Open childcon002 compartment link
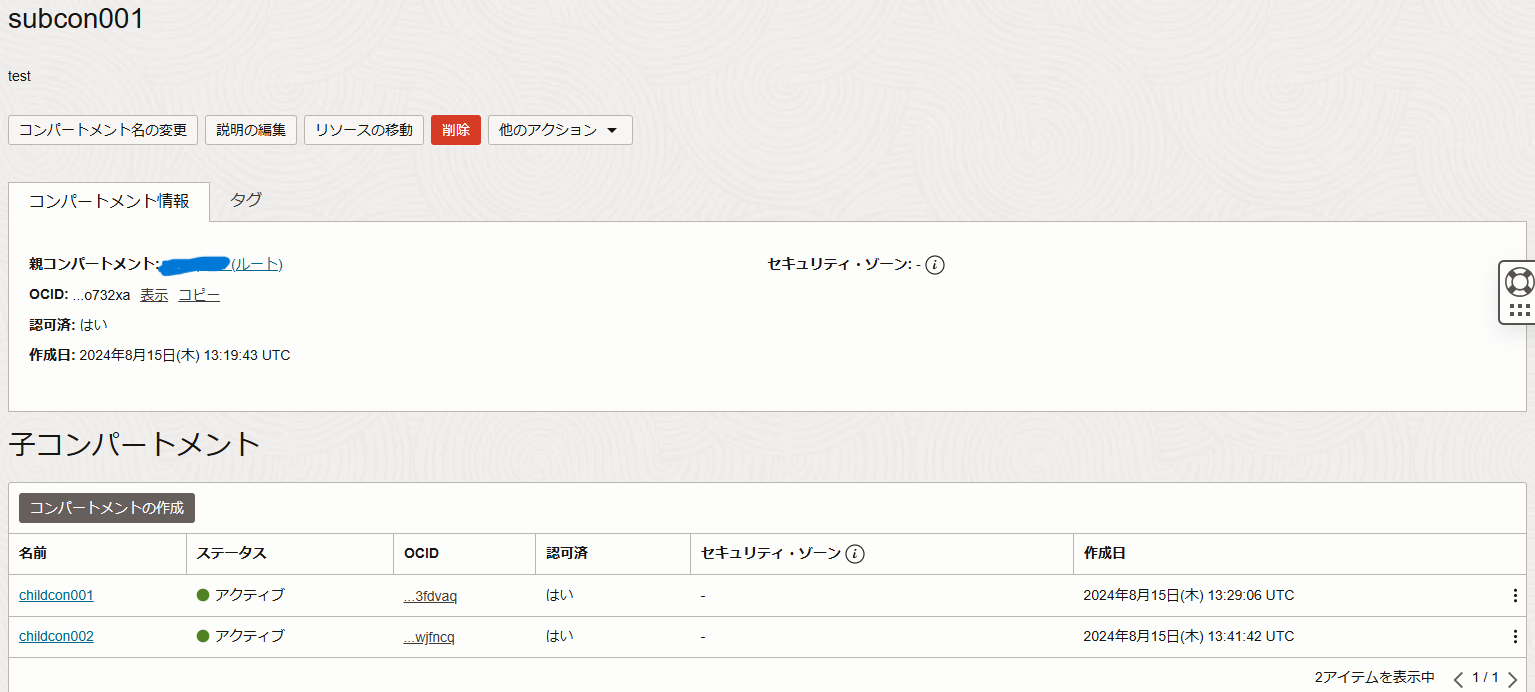Viewport: 1535px width, 692px height. (56, 636)
